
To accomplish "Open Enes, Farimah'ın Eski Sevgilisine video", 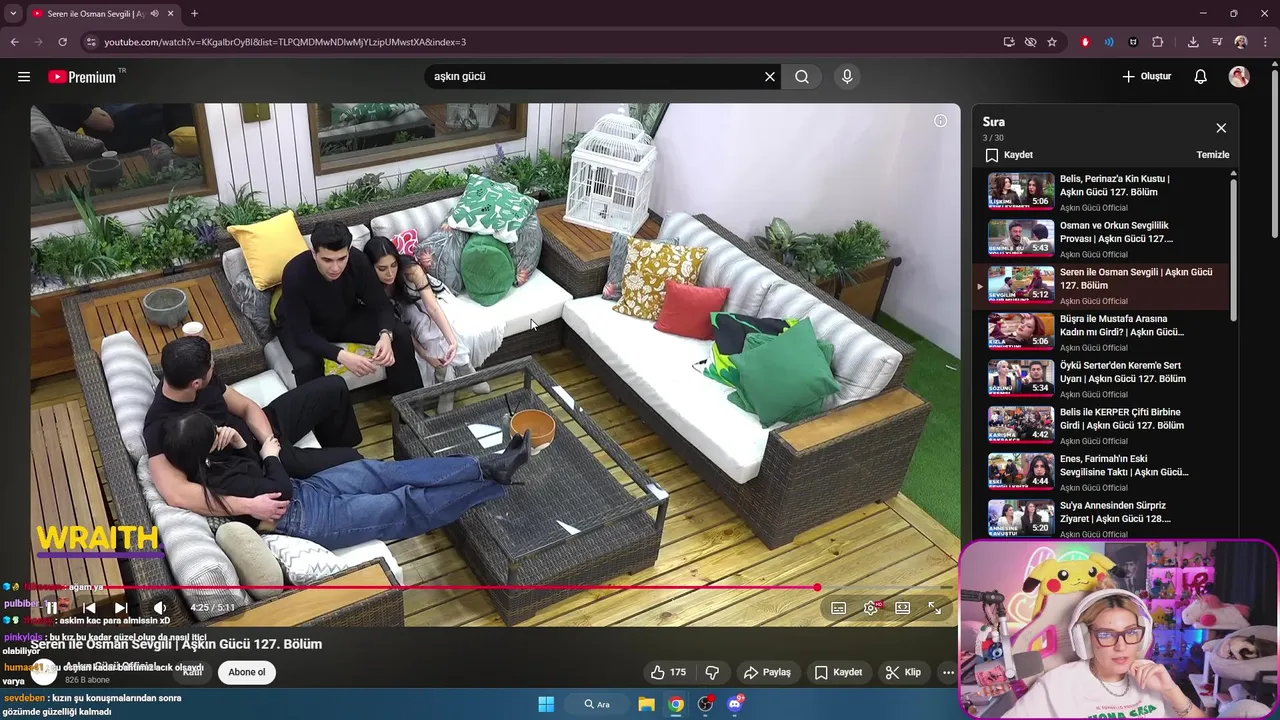I will [1100, 472].
